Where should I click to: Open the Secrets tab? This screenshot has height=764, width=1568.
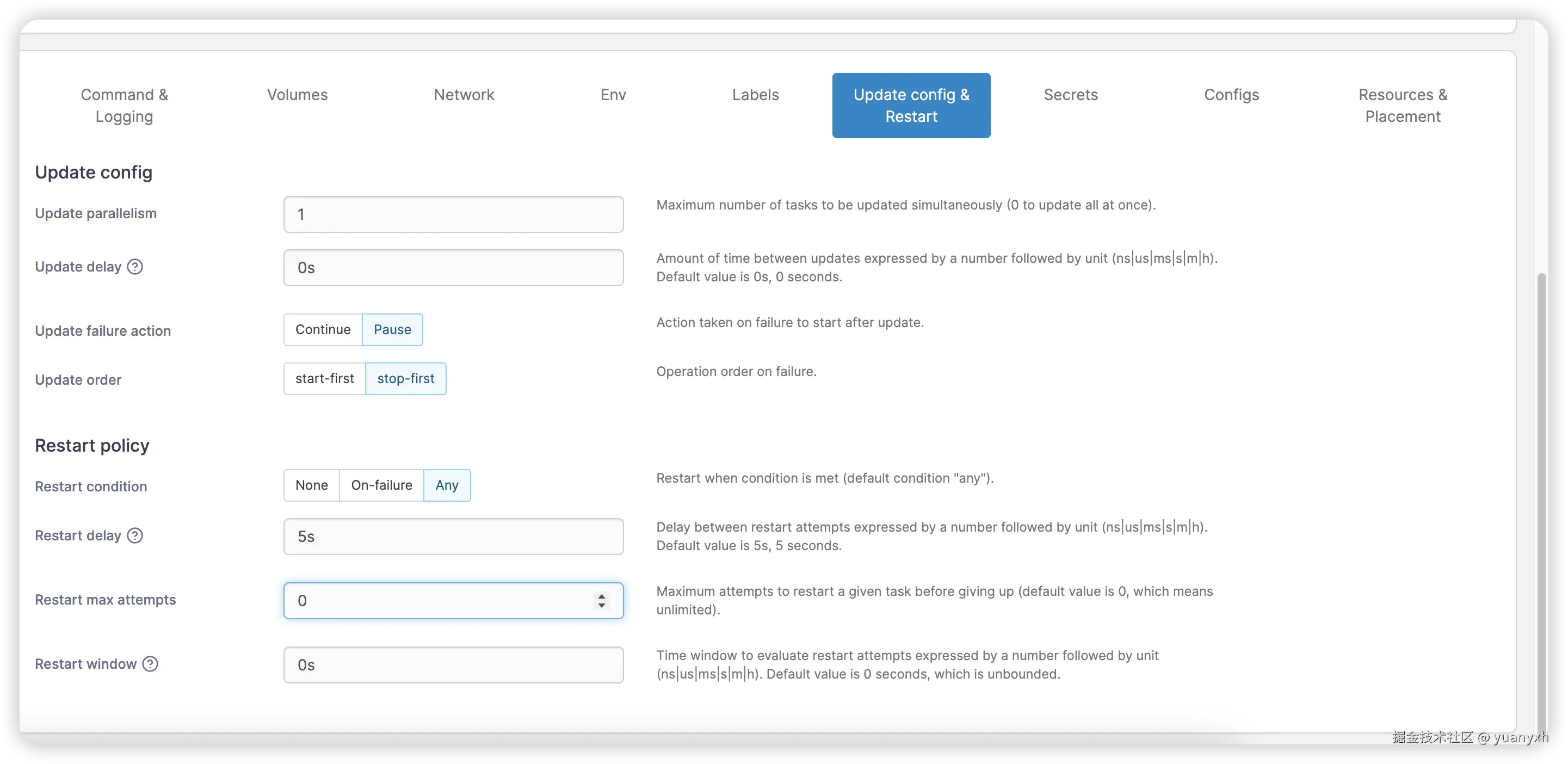point(1071,95)
